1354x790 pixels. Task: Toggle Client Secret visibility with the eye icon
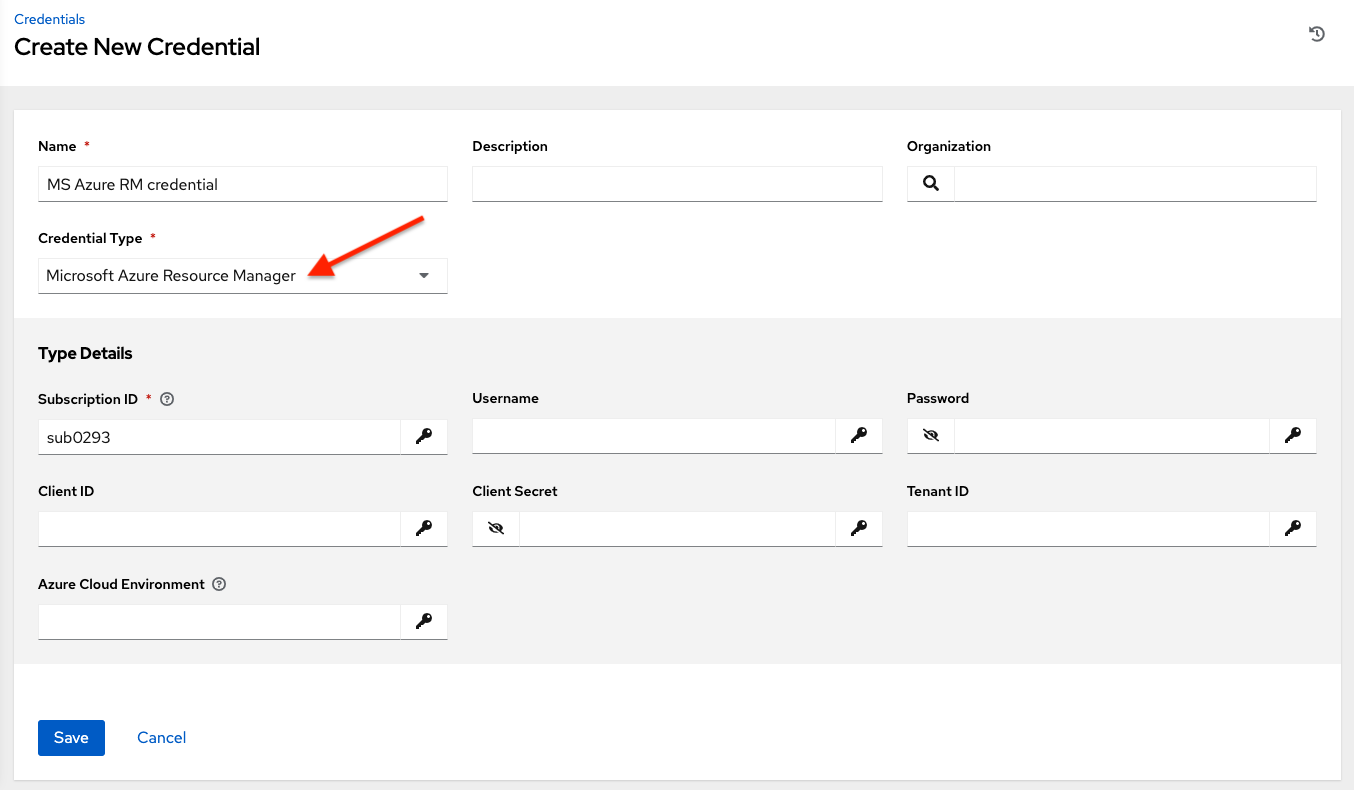pos(495,528)
